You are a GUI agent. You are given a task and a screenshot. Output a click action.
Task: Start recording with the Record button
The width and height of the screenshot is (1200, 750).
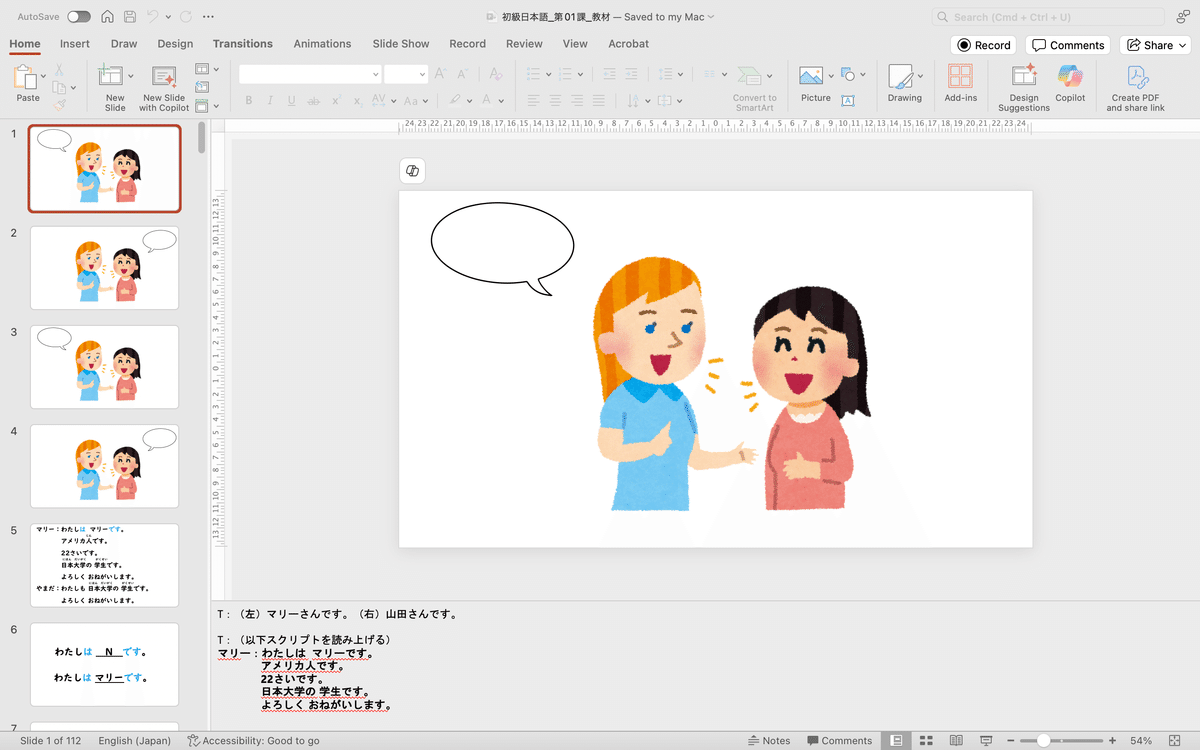coord(983,44)
